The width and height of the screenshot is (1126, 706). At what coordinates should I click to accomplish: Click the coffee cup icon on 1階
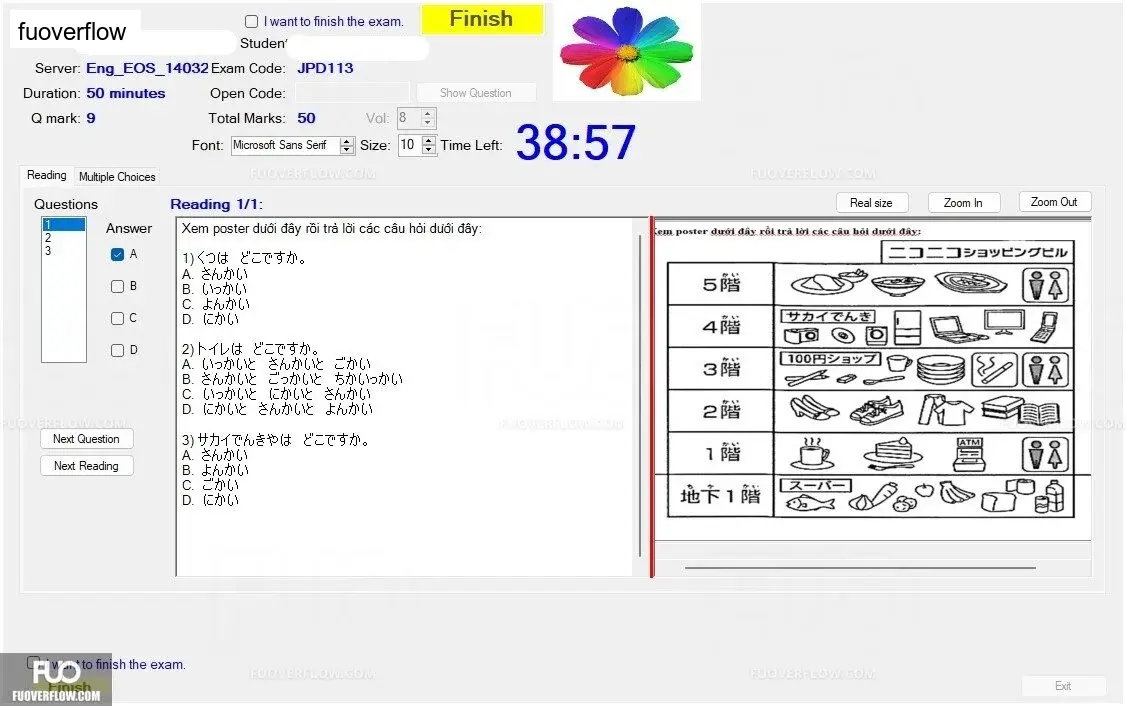814,453
